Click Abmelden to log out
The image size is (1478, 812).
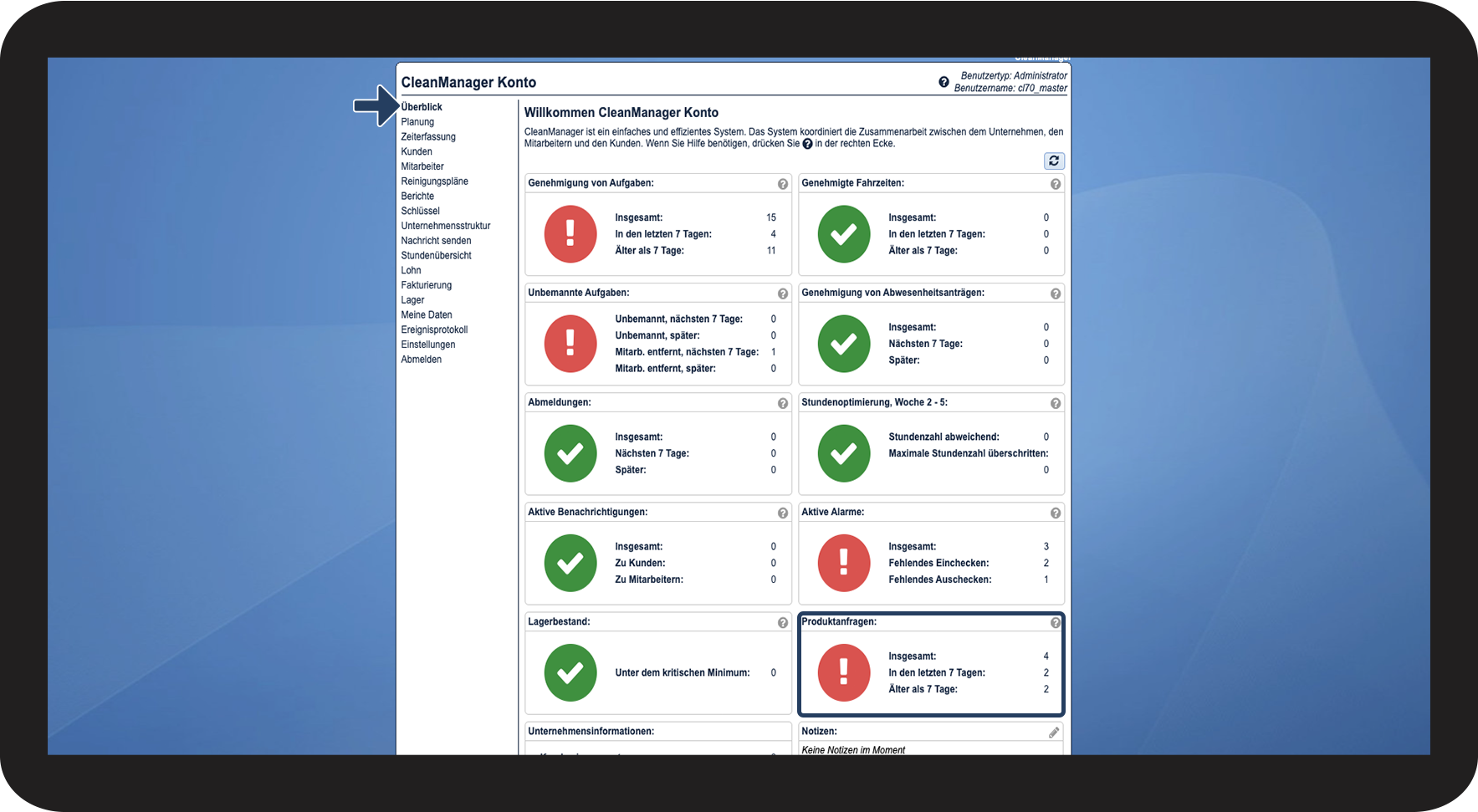421,360
